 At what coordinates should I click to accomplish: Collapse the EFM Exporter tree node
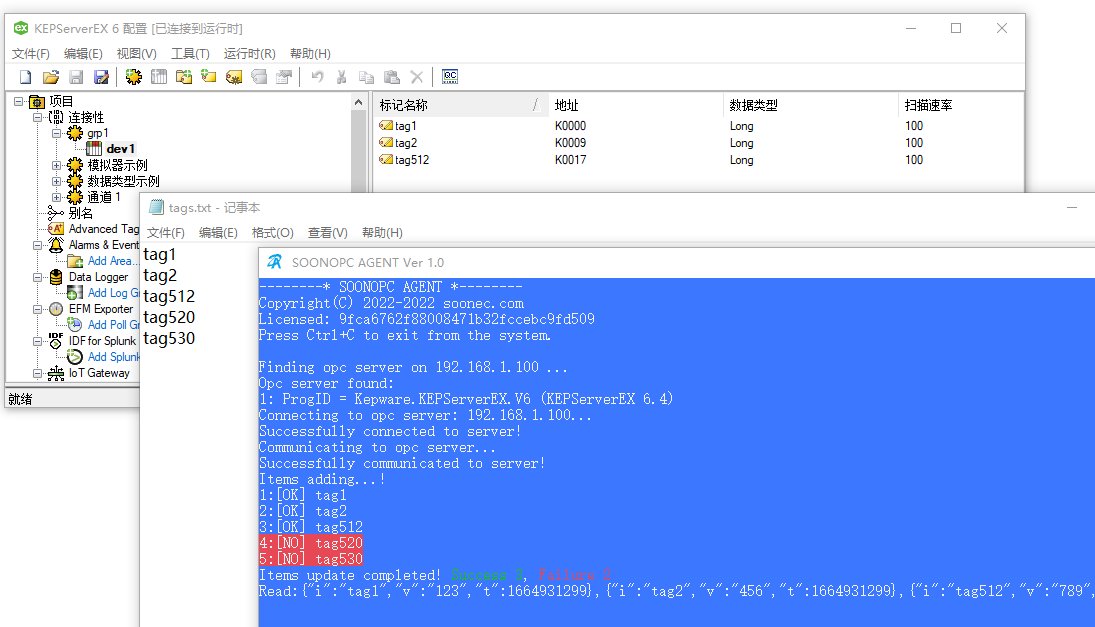point(38,309)
